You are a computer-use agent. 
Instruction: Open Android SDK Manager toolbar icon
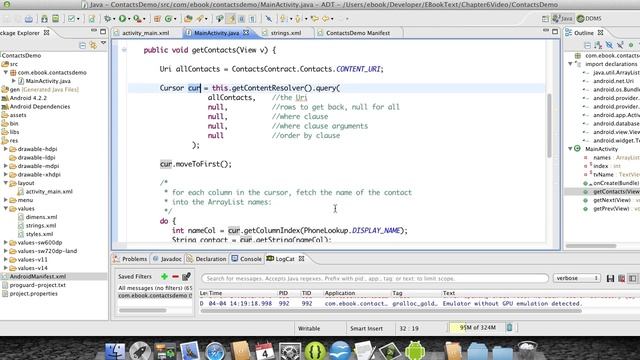[44, 19]
